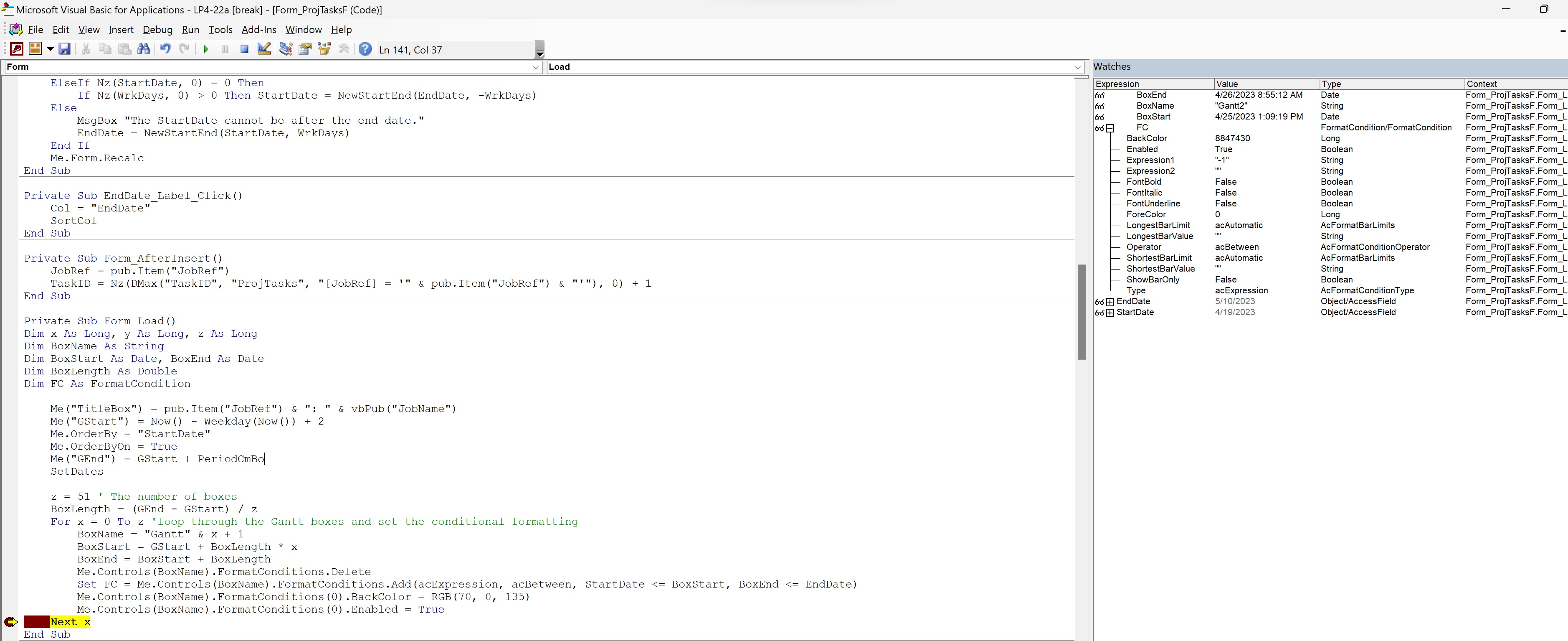This screenshot has width=1568, height=641.
Task: Open the Load procedure dropdown list
Action: click(x=1077, y=67)
